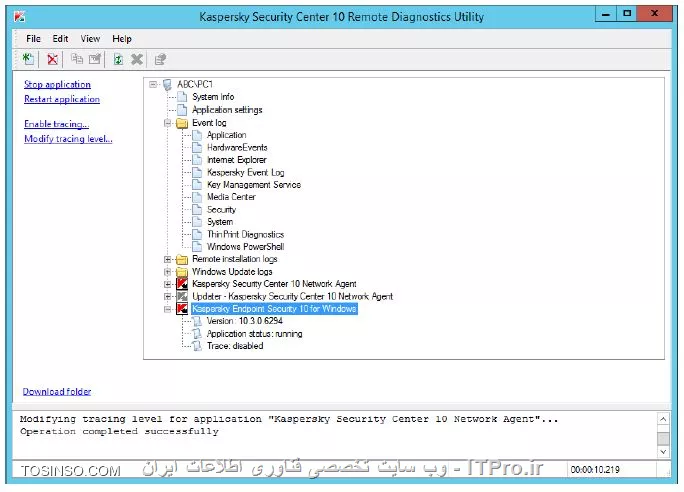Click the Application settings document icon
Screen dimensions: 684x492
click(x=182, y=110)
